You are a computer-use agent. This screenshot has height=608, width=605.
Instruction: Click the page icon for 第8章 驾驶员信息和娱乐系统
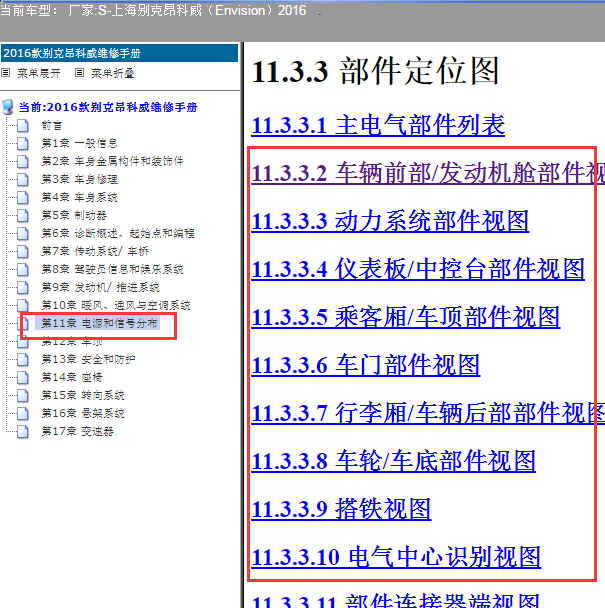point(22,269)
